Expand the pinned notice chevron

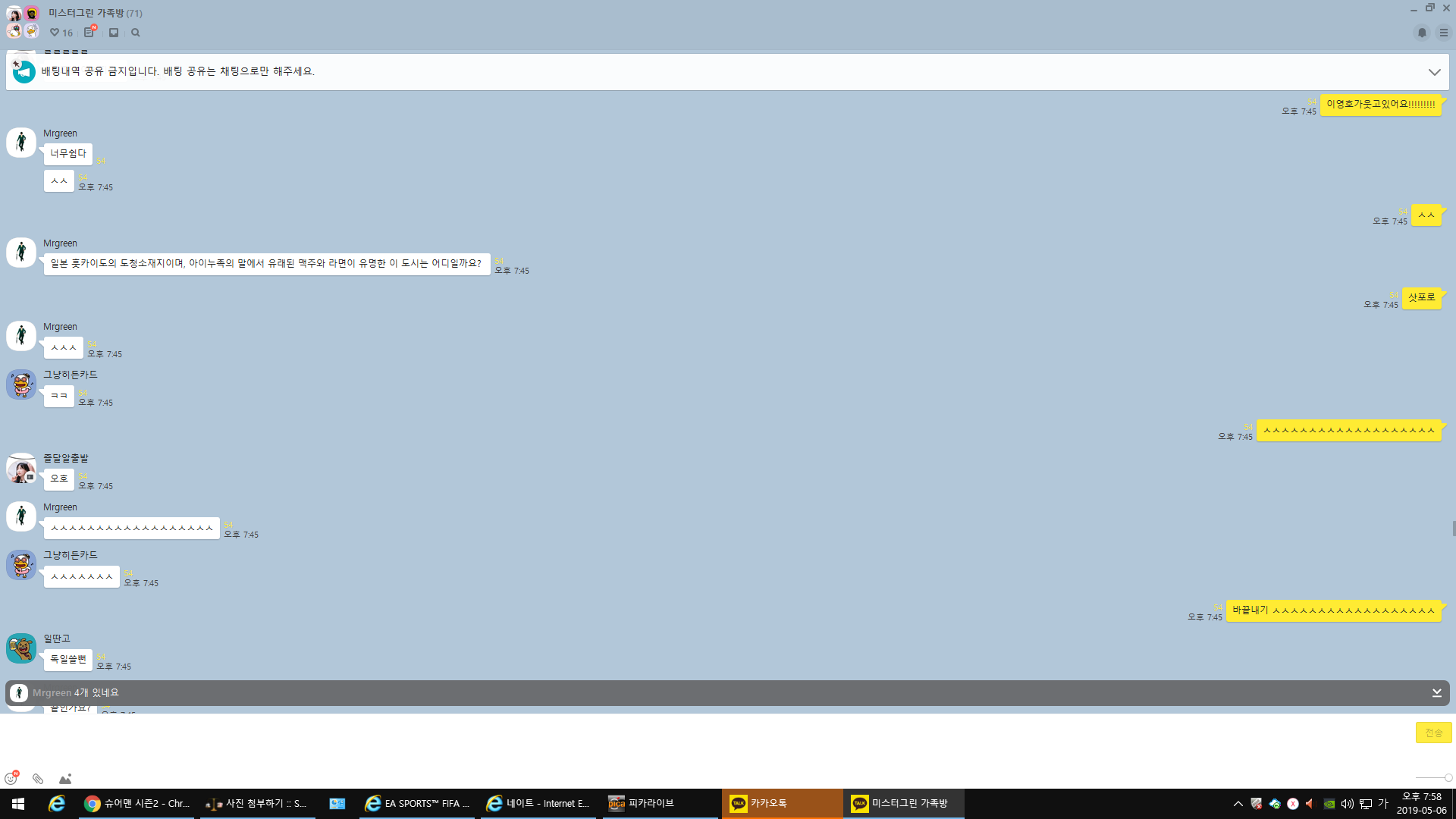coord(1434,72)
